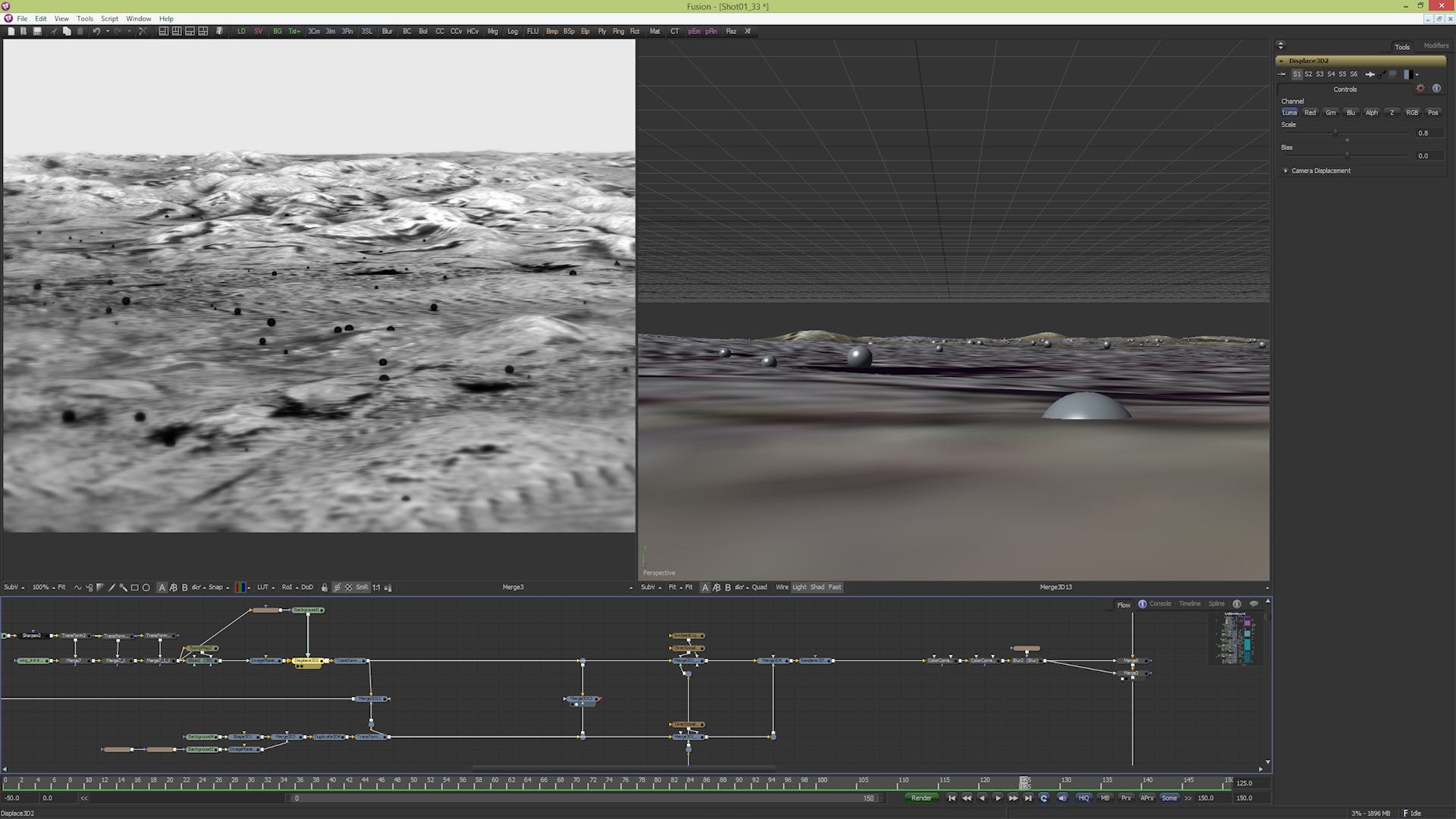Toggle APrx auto proxy mode
Image resolution: width=1456 pixels, height=819 pixels.
[1147, 798]
